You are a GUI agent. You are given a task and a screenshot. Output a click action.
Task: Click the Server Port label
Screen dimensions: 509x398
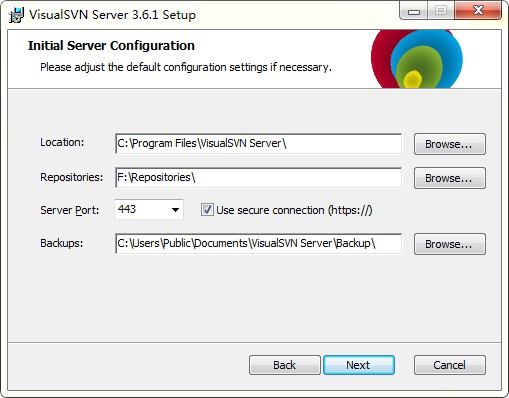(x=70, y=210)
